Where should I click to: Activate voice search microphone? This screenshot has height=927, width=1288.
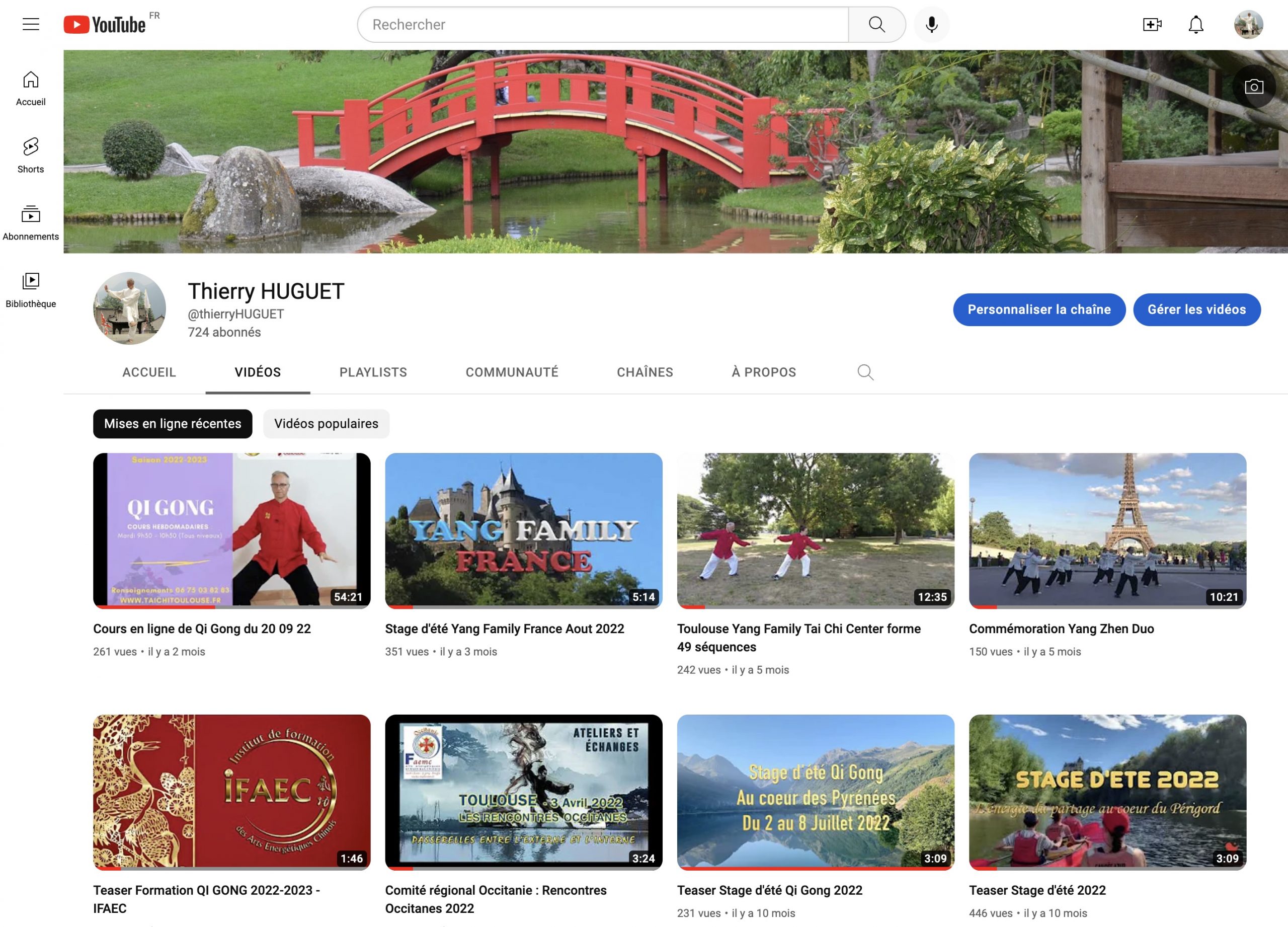(x=931, y=25)
